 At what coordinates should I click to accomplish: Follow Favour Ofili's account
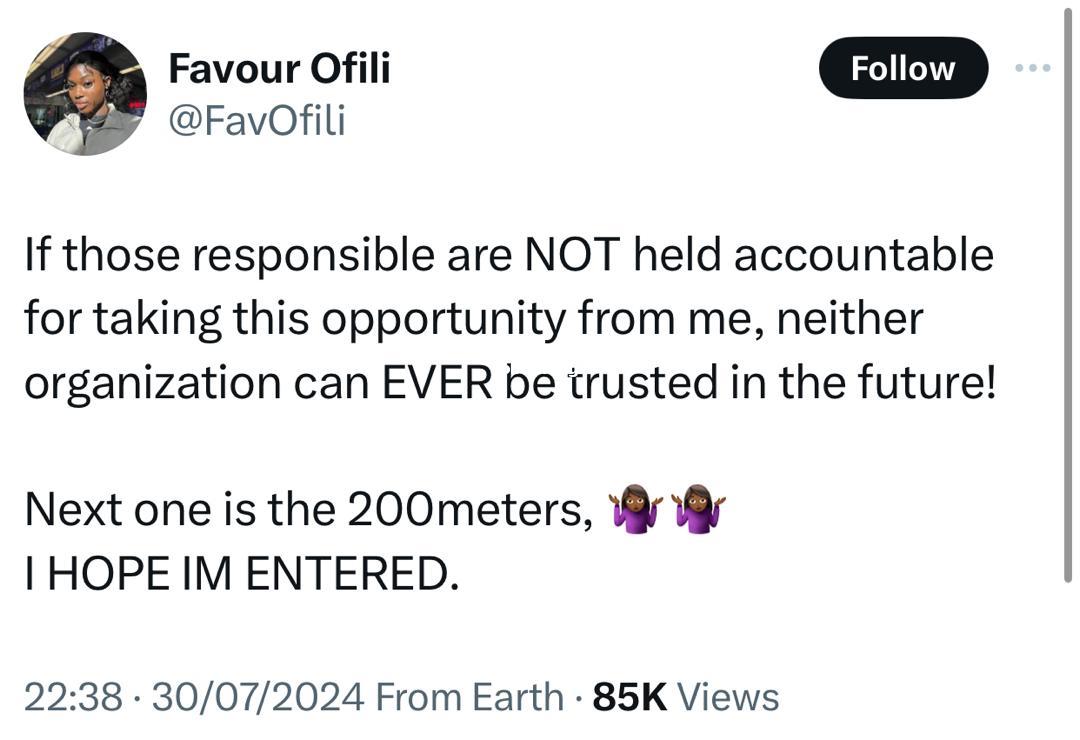coord(902,68)
